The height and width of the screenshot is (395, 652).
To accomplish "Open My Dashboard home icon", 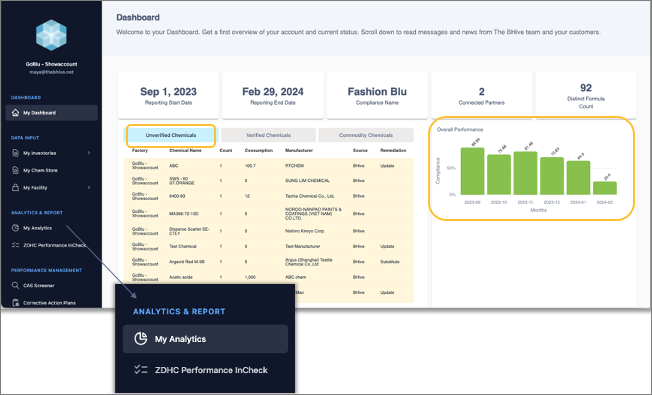I will (15, 113).
